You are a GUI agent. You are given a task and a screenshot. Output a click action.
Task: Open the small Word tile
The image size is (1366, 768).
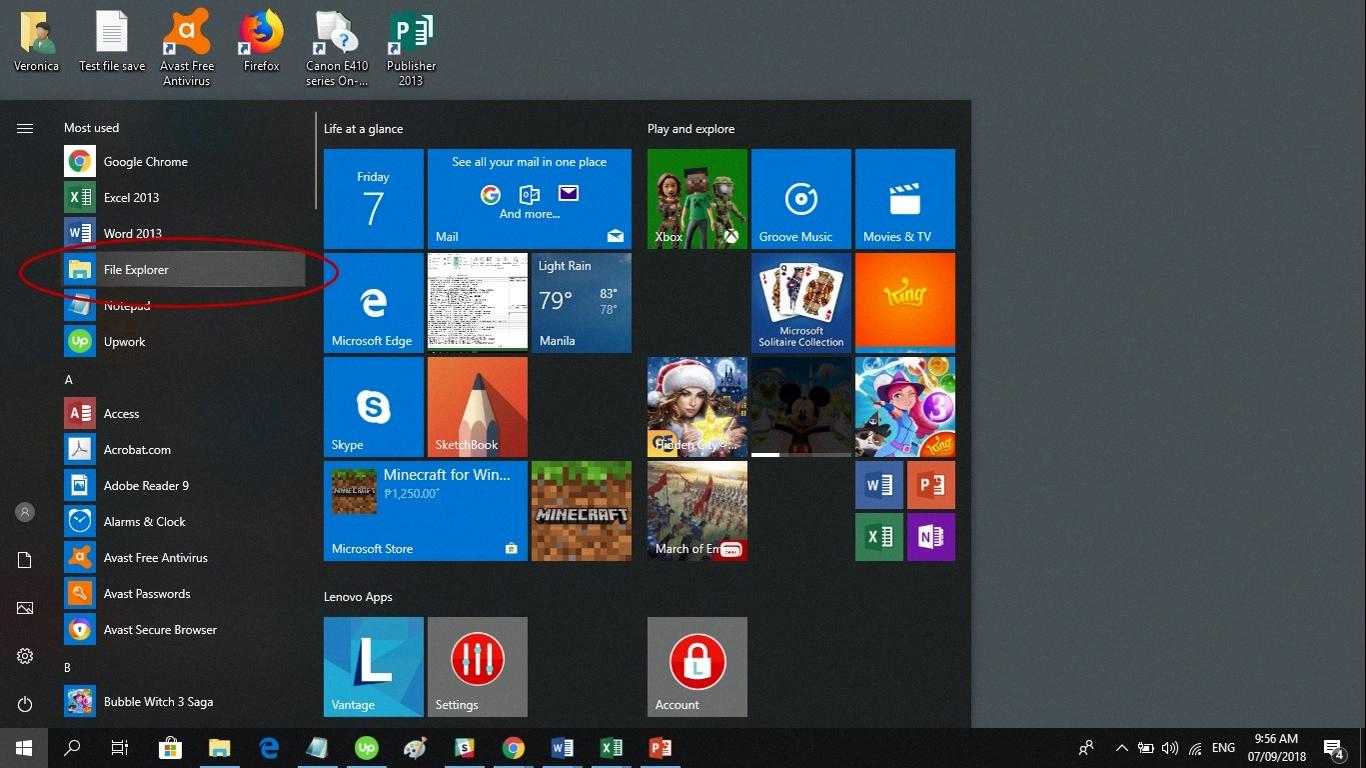[879, 485]
